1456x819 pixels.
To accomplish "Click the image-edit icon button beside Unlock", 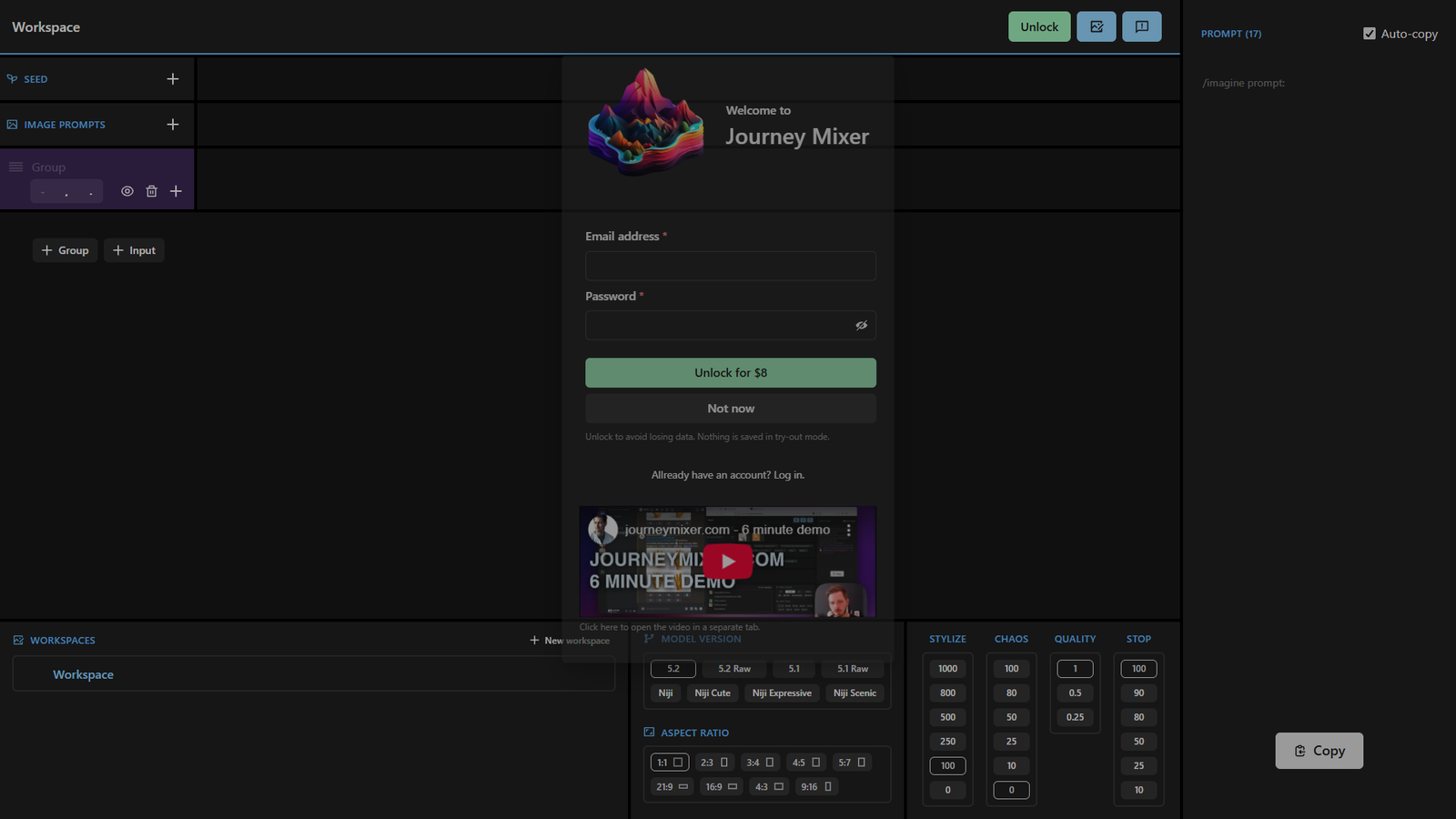I will [x=1096, y=26].
